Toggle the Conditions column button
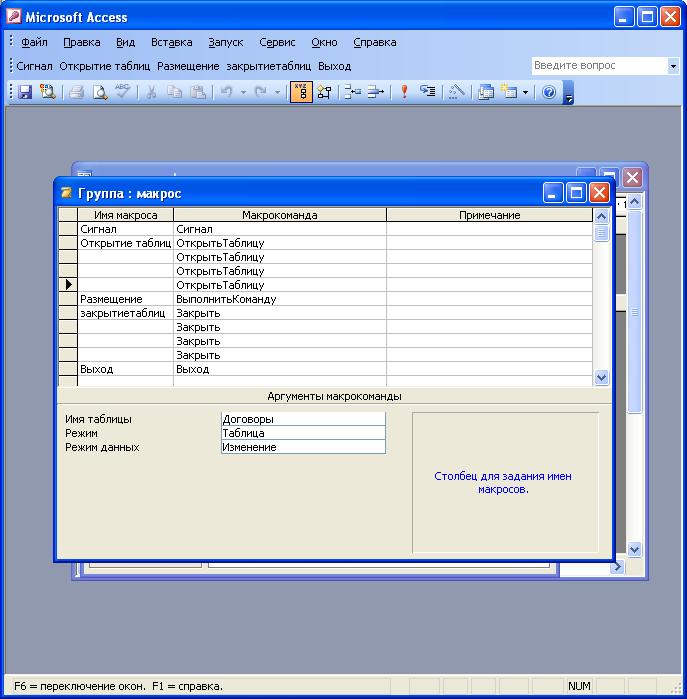Viewport: 687px width, 699px height. 324,92
